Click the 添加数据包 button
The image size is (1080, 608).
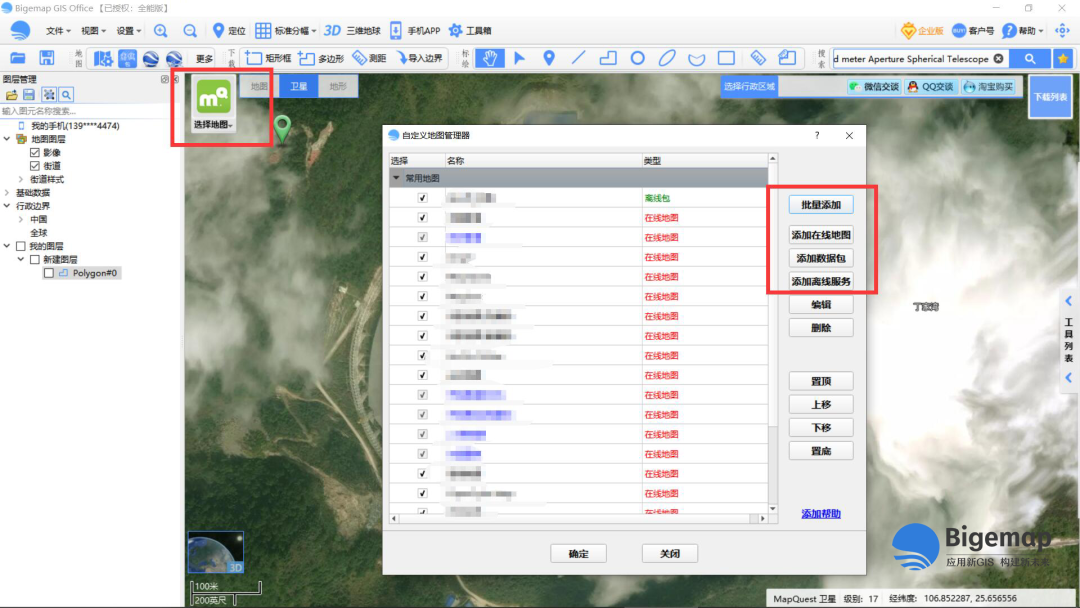coord(821,258)
